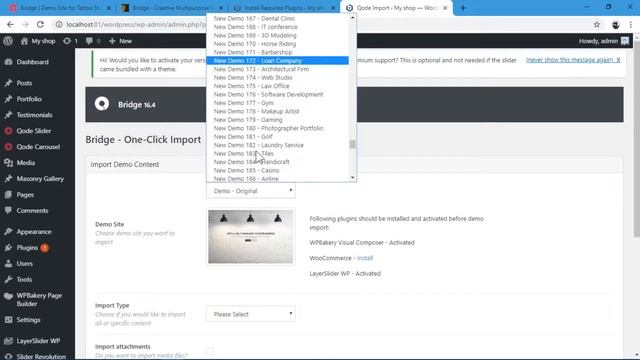Bookmark page with the star icon
Image resolution: width=640 pixels, height=360 pixels.
coord(597,24)
